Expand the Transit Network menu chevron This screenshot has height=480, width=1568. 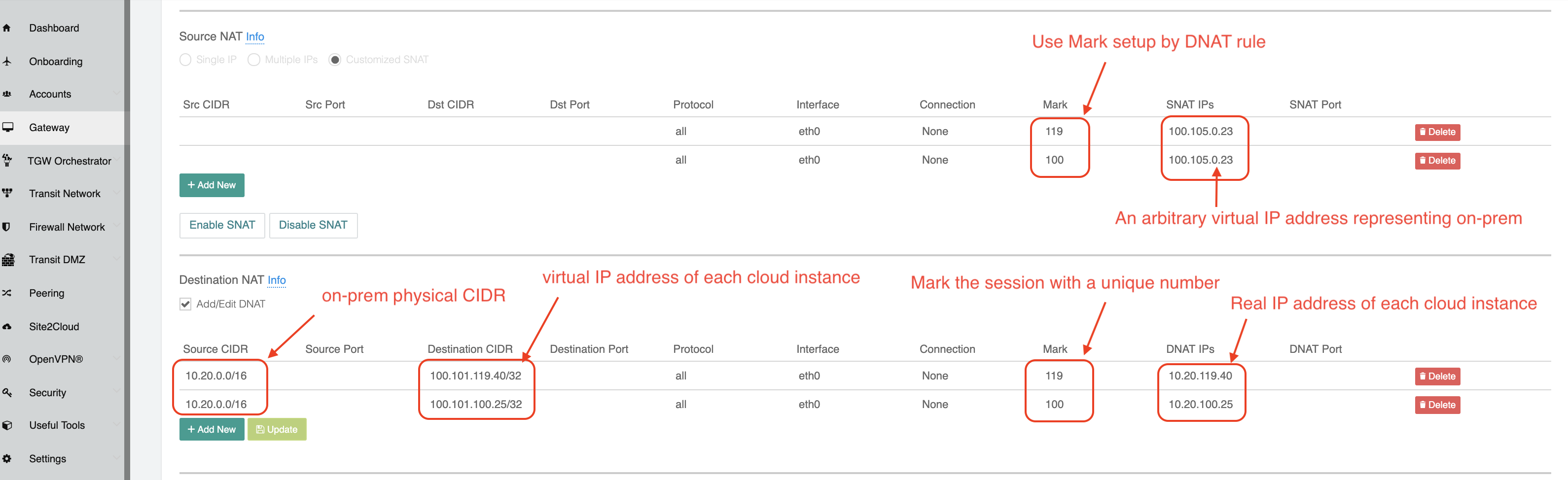[x=116, y=194]
